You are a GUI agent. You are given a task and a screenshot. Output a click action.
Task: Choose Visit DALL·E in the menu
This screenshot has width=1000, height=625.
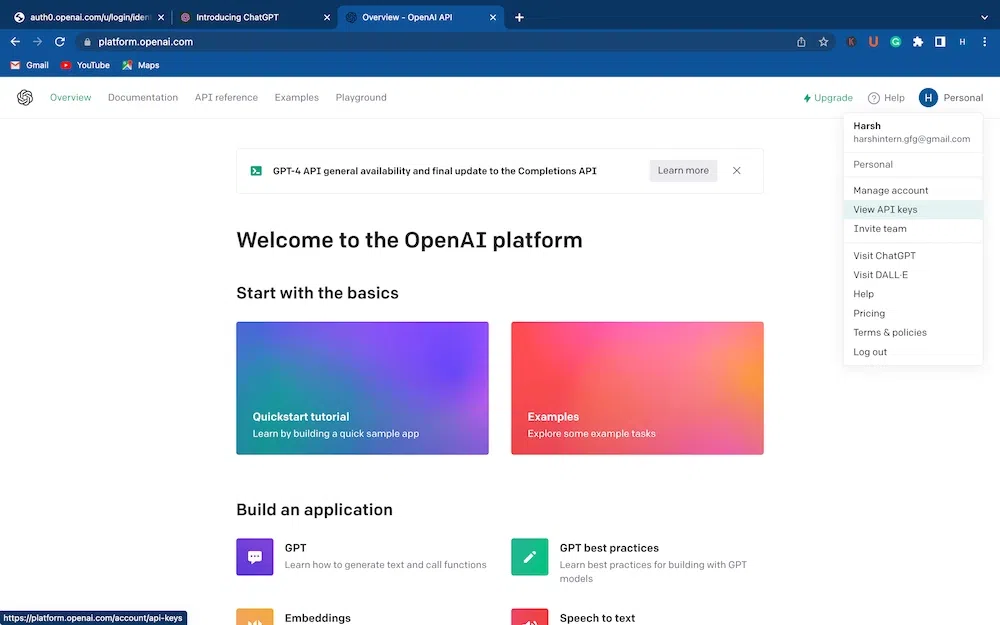click(x=913, y=274)
